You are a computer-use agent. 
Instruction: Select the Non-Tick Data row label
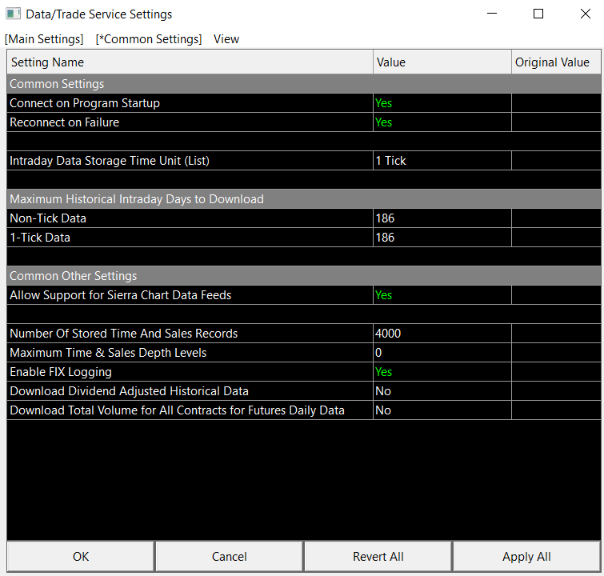pyautogui.click(x=48, y=218)
